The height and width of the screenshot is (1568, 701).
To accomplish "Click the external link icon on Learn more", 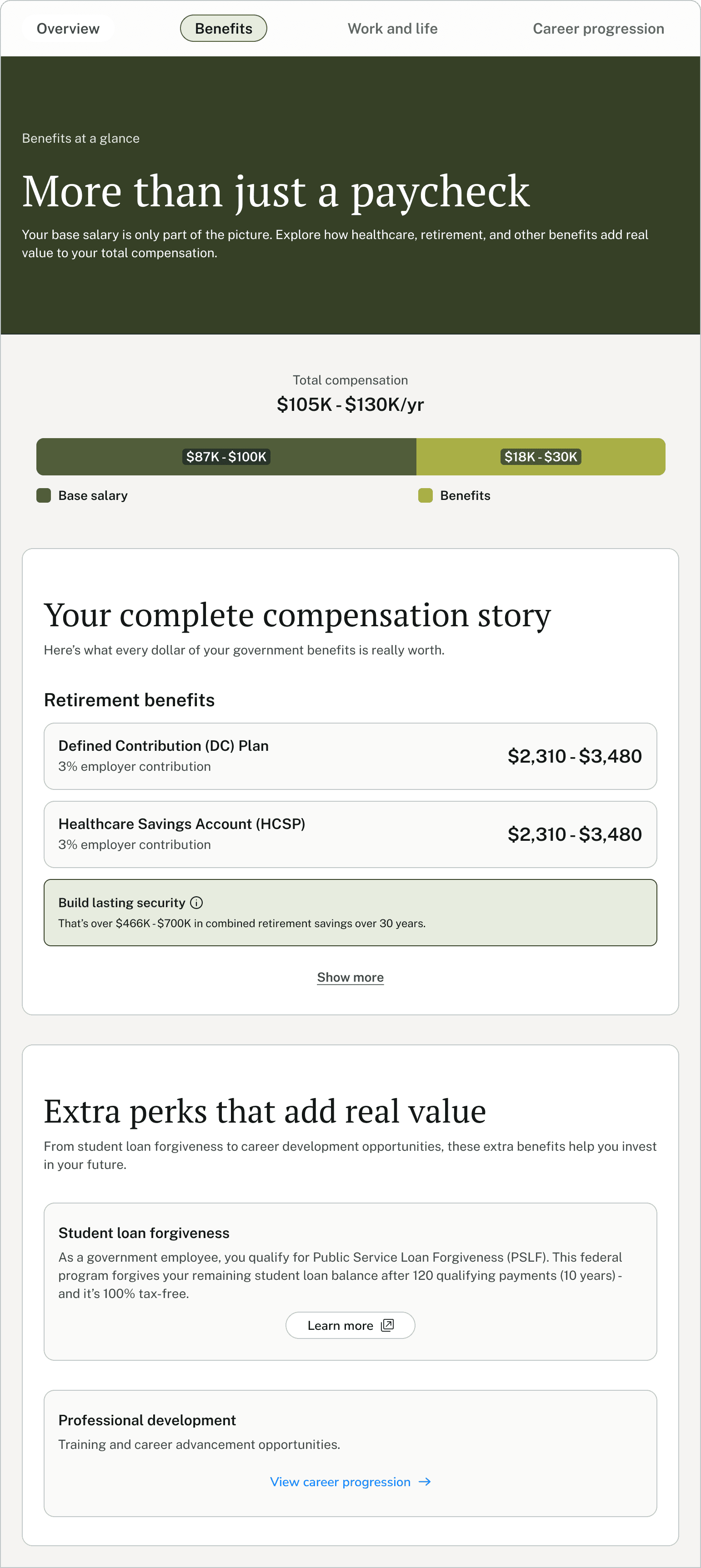I will point(387,1325).
